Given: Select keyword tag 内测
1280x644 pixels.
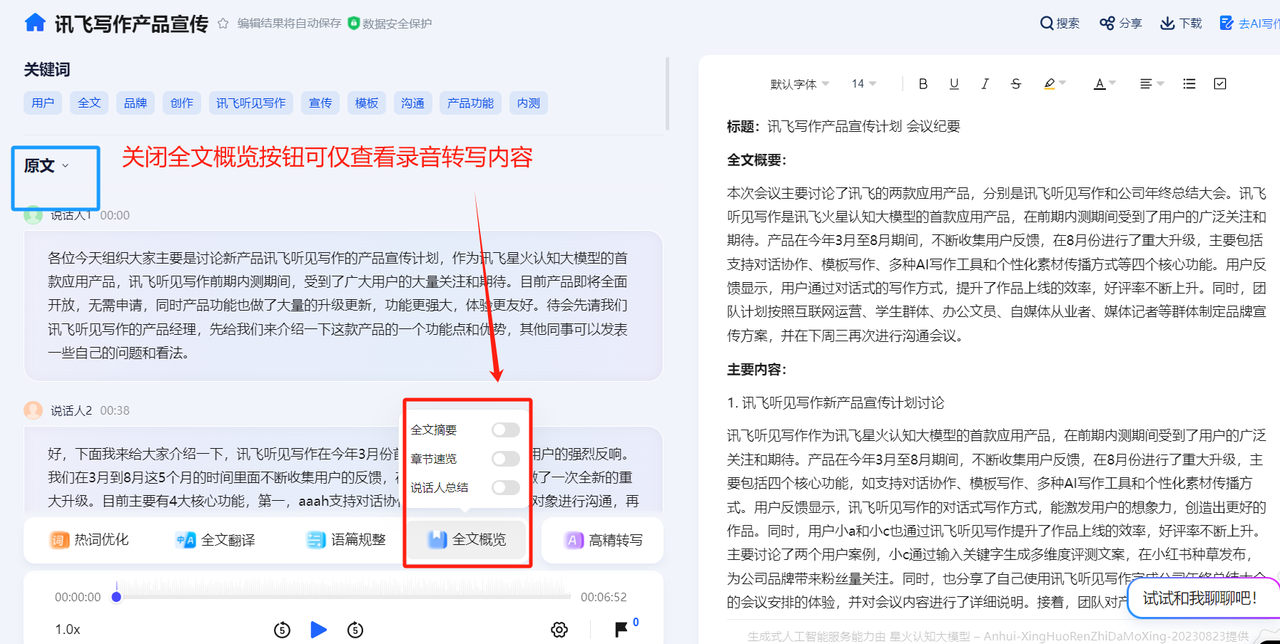Looking at the screenshot, I should (x=528, y=103).
